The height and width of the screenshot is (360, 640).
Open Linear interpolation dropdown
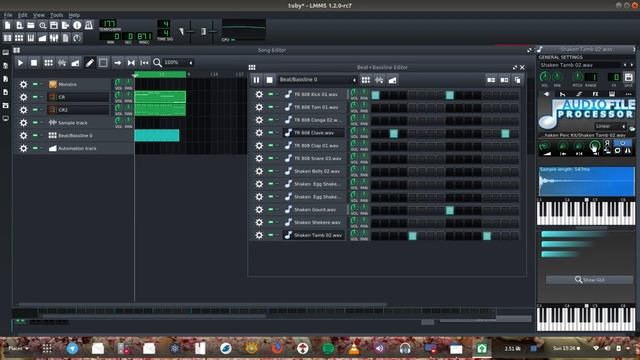pyautogui.click(x=610, y=126)
